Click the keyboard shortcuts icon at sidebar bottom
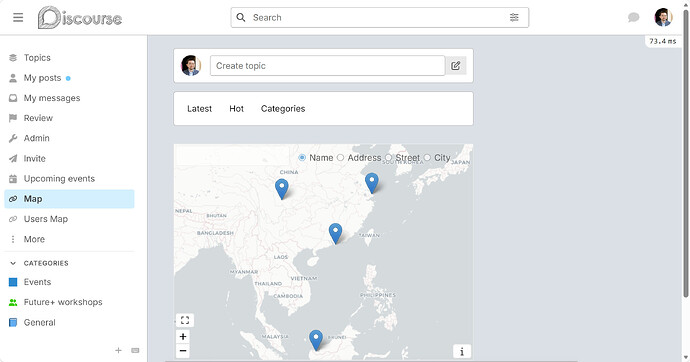The image size is (690, 362). (135, 351)
